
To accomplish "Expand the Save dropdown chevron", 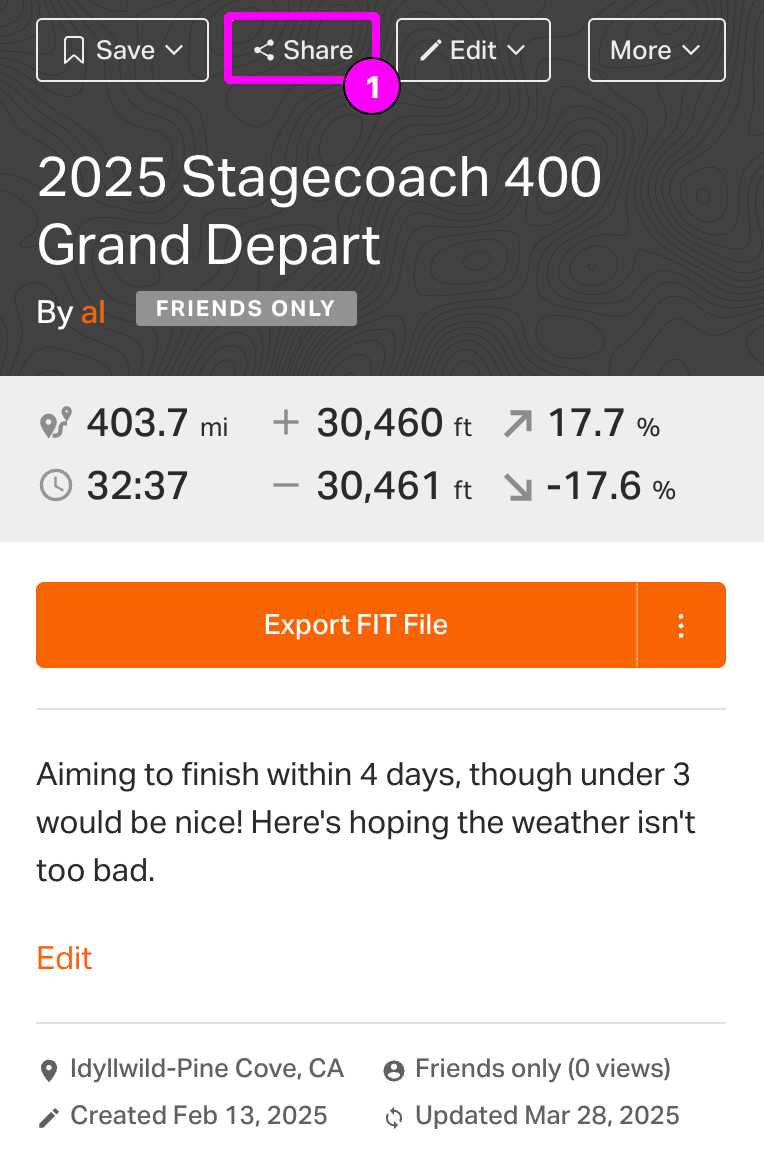I will point(174,50).
